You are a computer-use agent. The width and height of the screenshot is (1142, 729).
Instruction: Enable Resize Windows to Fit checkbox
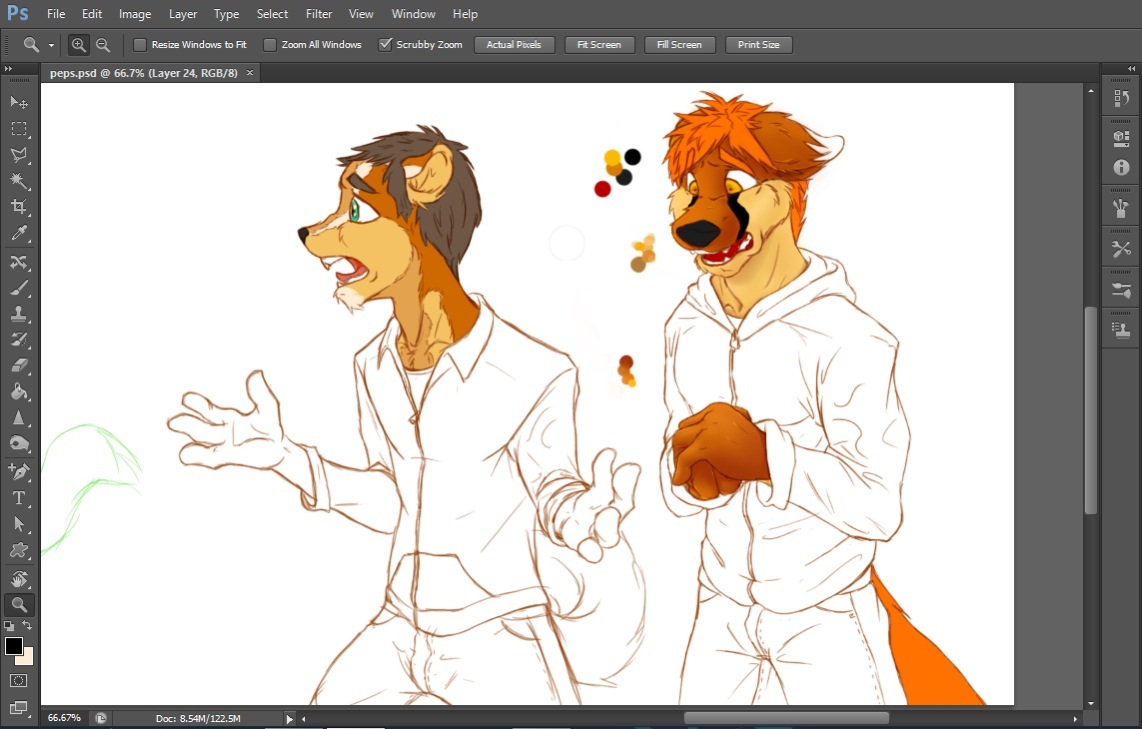point(140,45)
